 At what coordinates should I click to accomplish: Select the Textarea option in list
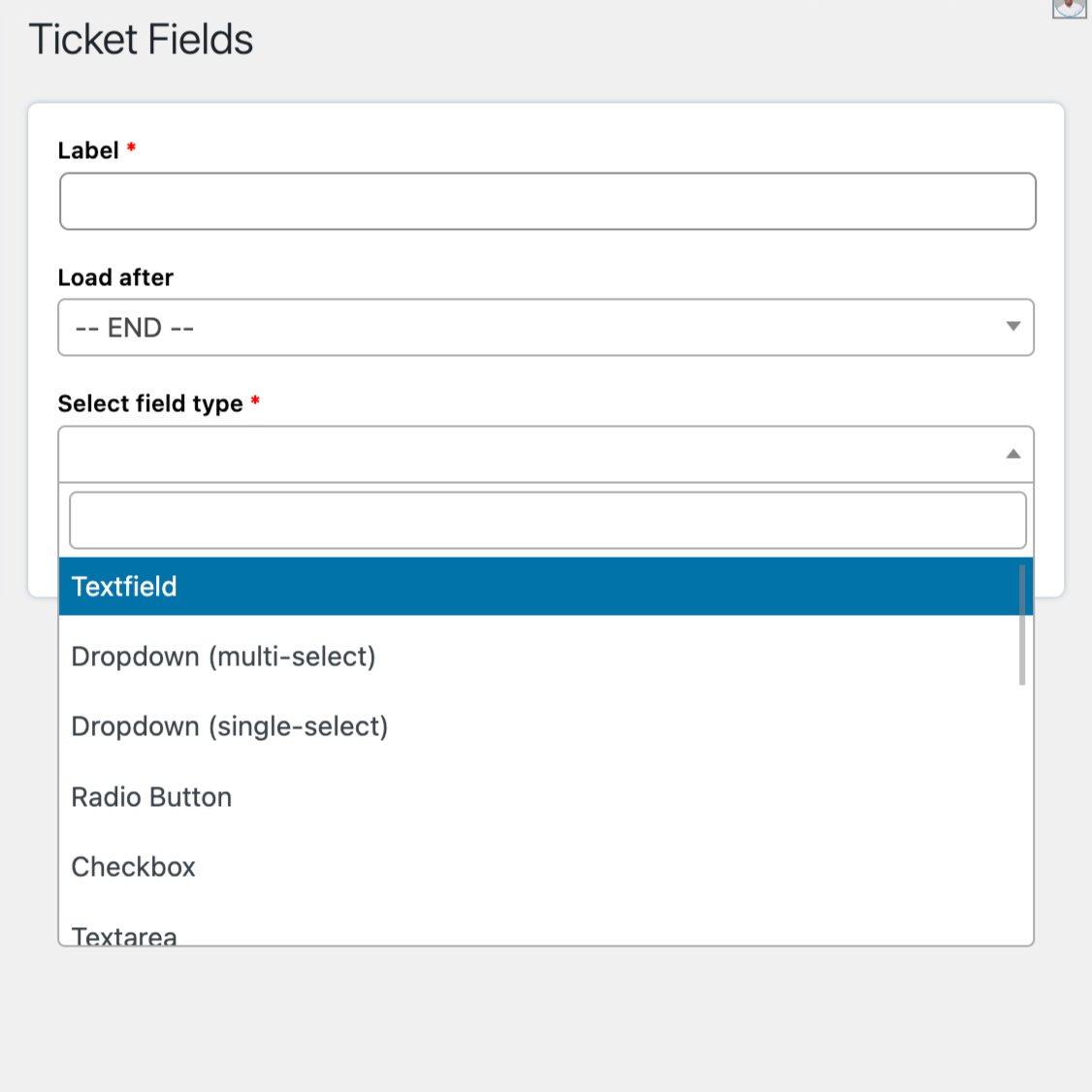pyautogui.click(x=124, y=936)
